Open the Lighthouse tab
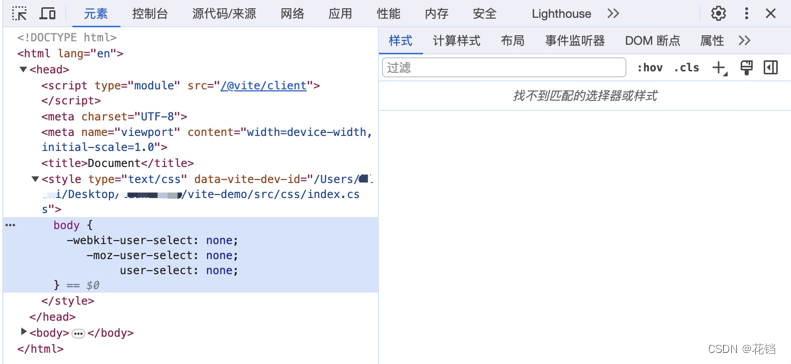 tap(561, 14)
